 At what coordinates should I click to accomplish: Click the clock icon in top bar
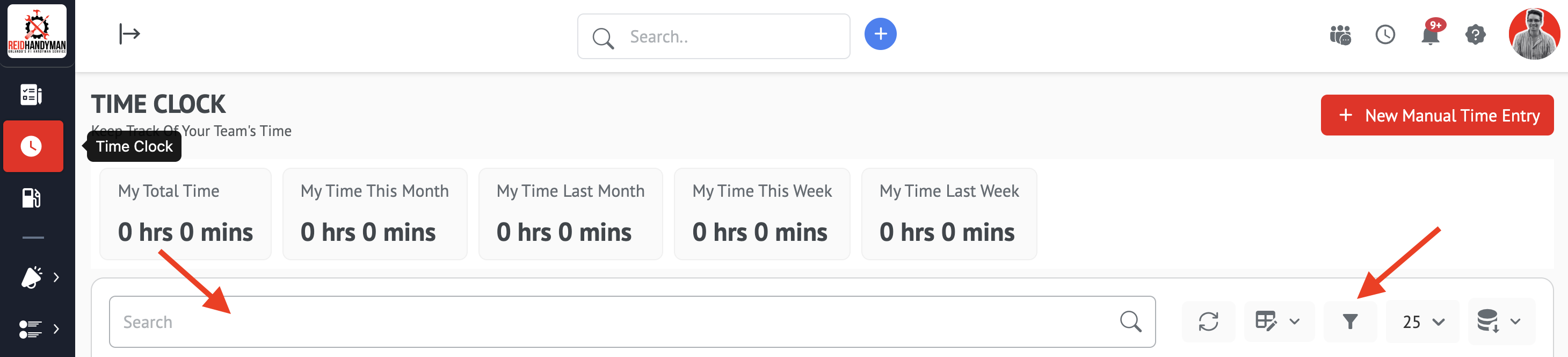click(x=1385, y=35)
